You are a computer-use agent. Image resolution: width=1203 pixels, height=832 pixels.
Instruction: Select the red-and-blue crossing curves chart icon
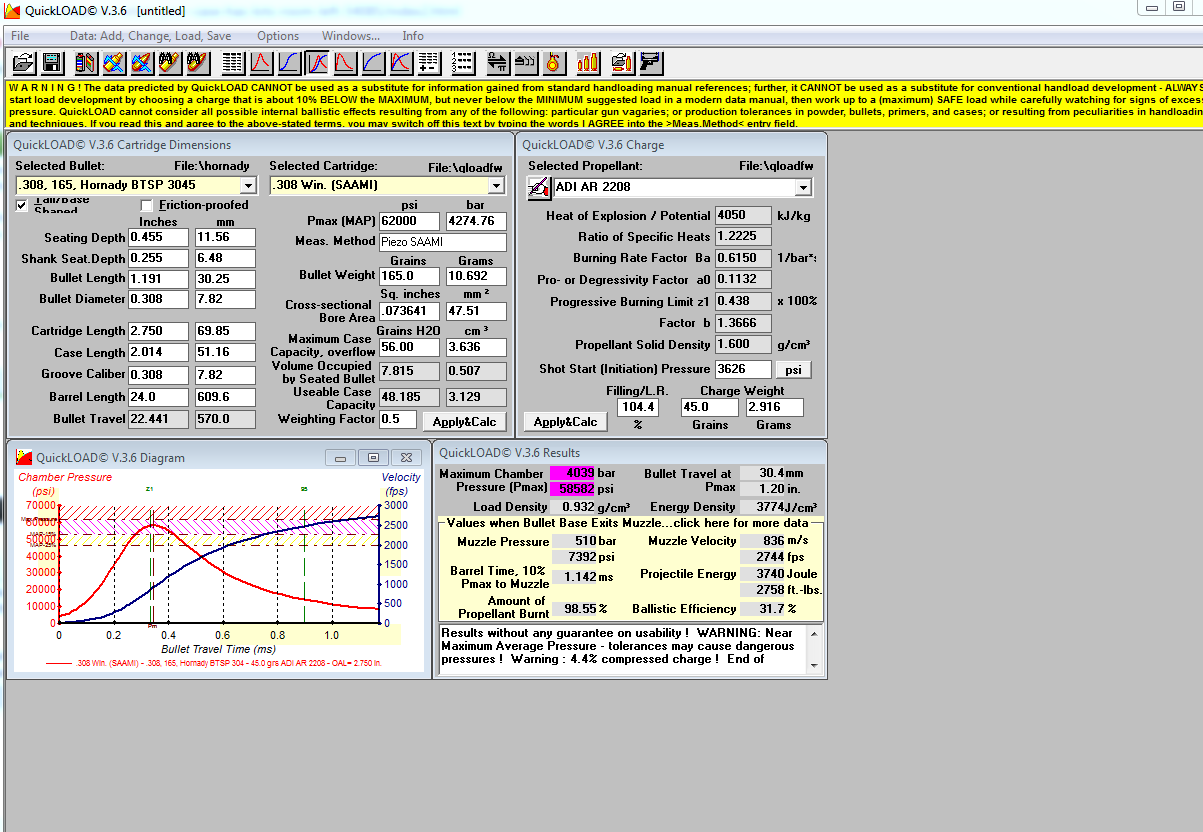[x=401, y=63]
